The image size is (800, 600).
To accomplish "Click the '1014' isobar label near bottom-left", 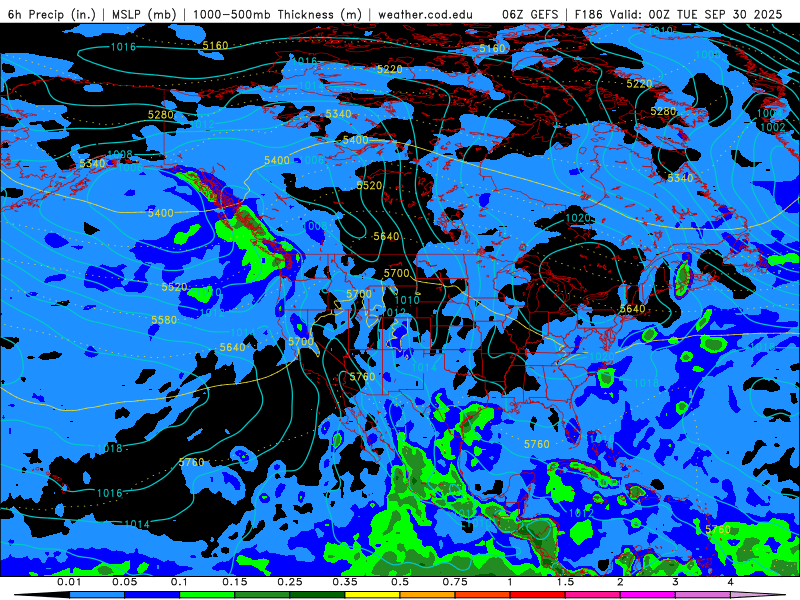I will [137, 524].
